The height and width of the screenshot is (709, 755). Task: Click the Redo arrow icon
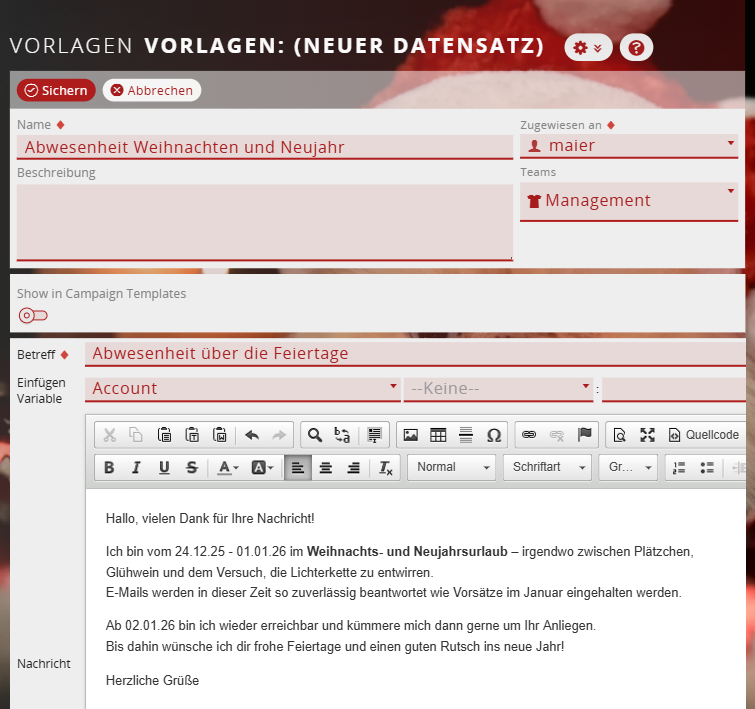279,435
